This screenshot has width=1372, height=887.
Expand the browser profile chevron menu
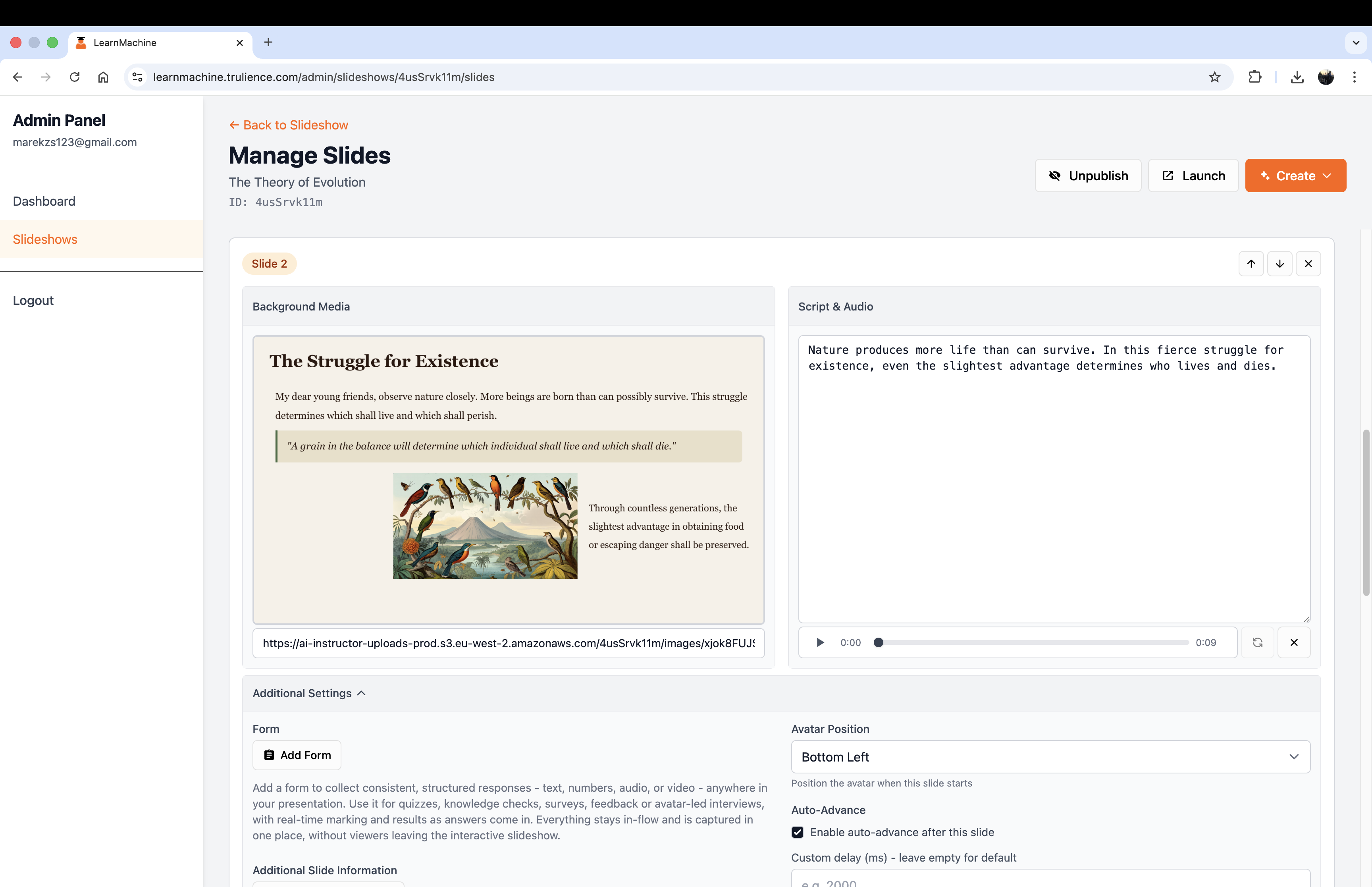pyautogui.click(x=1355, y=42)
